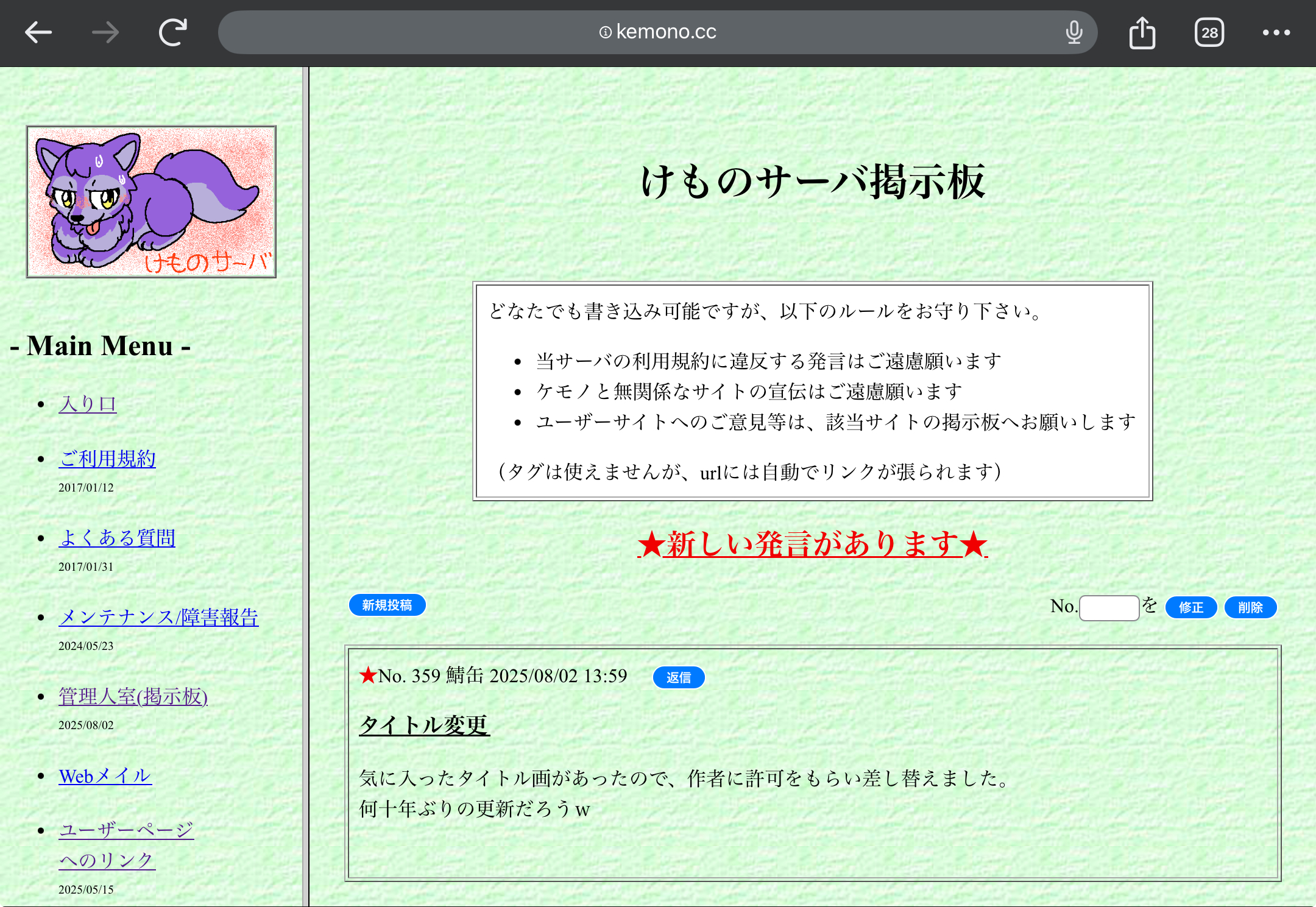Open the 入り口 menu link
The height and width of the screenshot is (907, 1316).
(88, 404)
